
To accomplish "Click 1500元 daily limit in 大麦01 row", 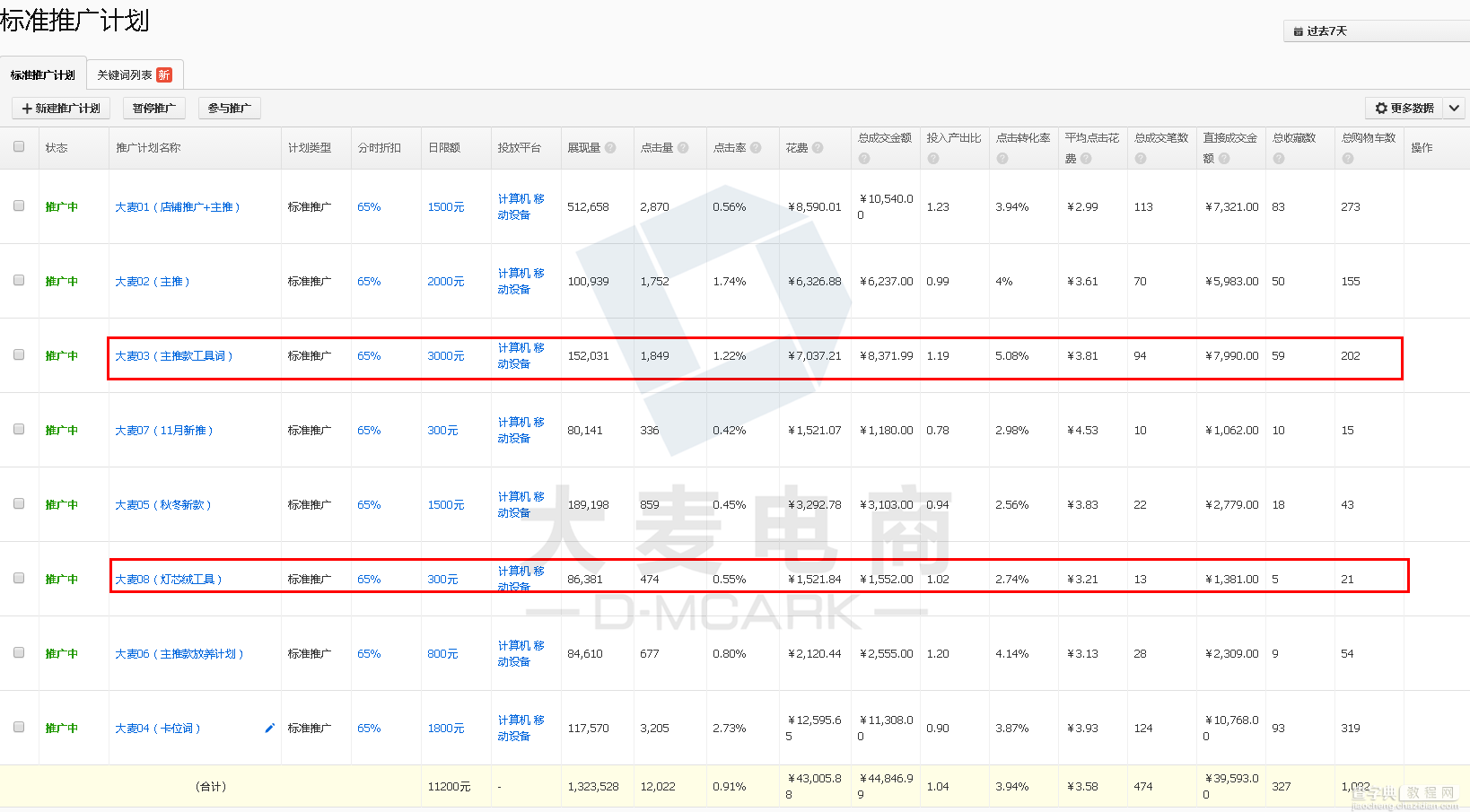I will coord(446,207).
